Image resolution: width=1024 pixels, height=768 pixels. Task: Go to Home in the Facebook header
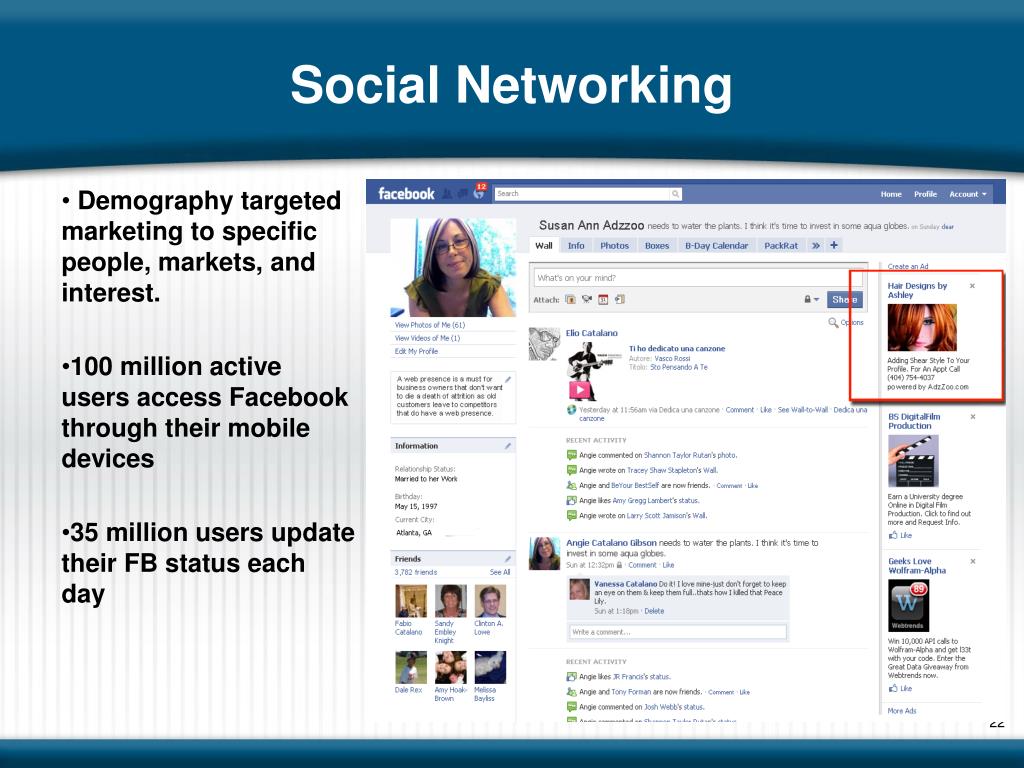(x=891, y=194)
